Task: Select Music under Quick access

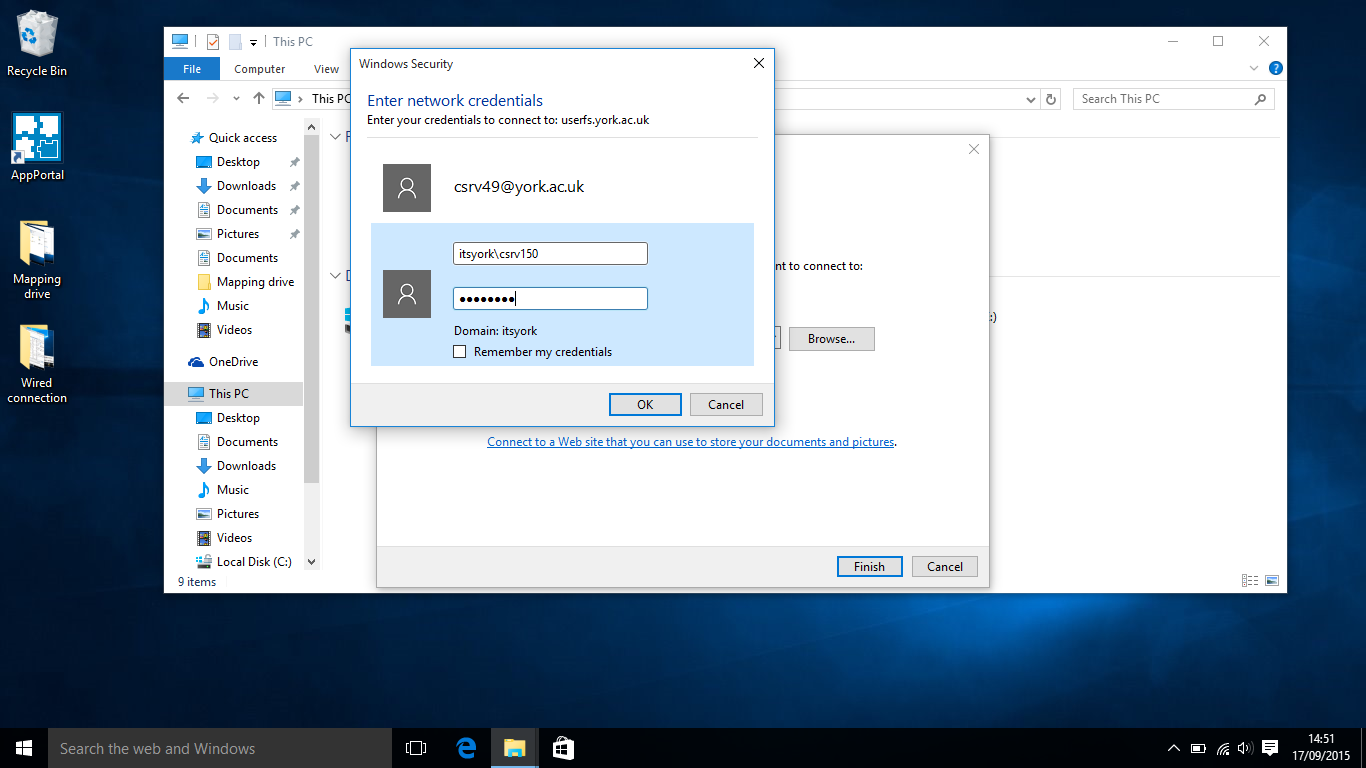Action: [x=233, y=306]
